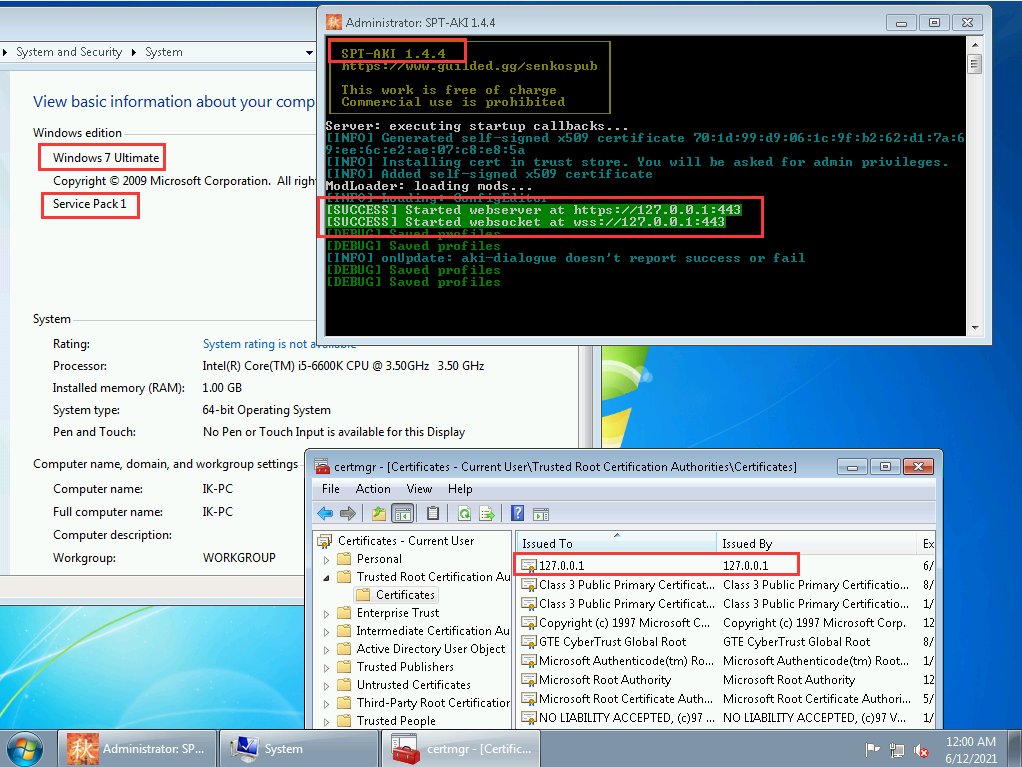Click the certificate icon of NO LIABILITY ACCEPTED row
Image resolution: width=1022 pixels, height=767 pixels.
pos(529,717)
